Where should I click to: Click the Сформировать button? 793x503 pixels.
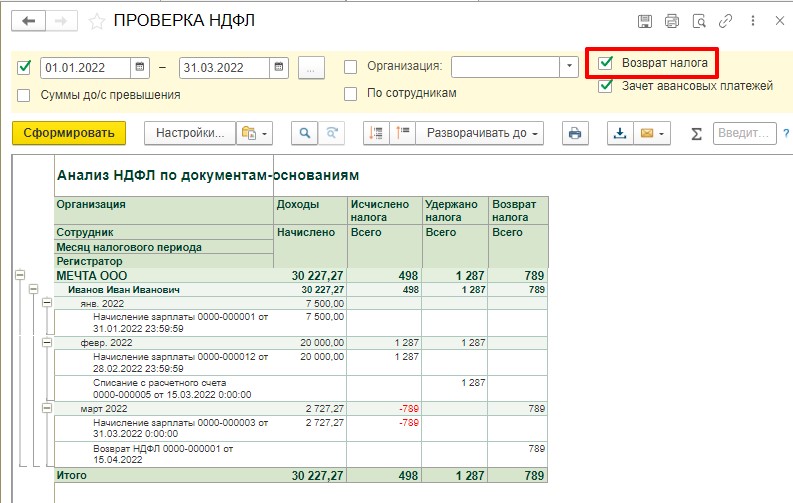tap(69, 133)
